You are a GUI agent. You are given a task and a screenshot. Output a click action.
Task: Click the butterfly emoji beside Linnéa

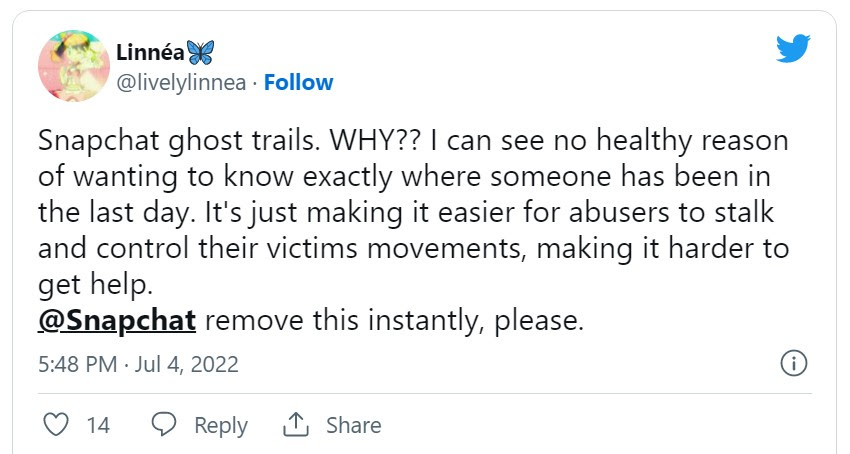point(201,52)
